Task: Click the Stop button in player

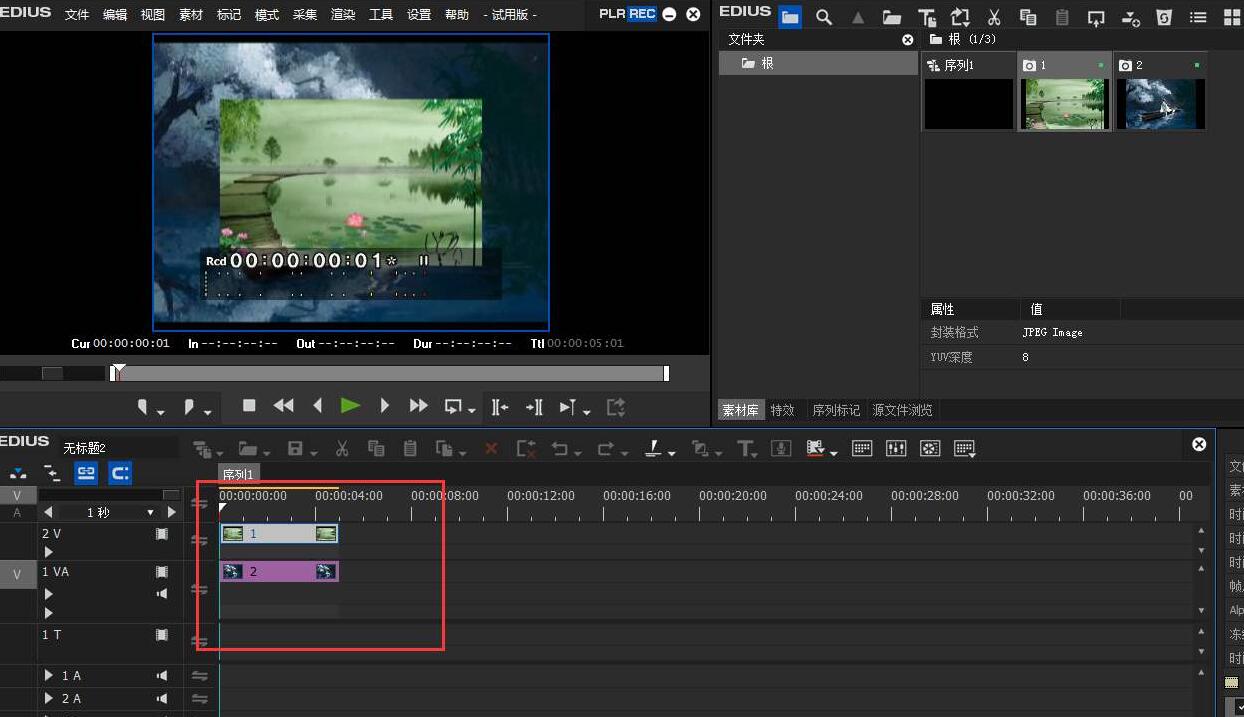Action: point(250,406)
